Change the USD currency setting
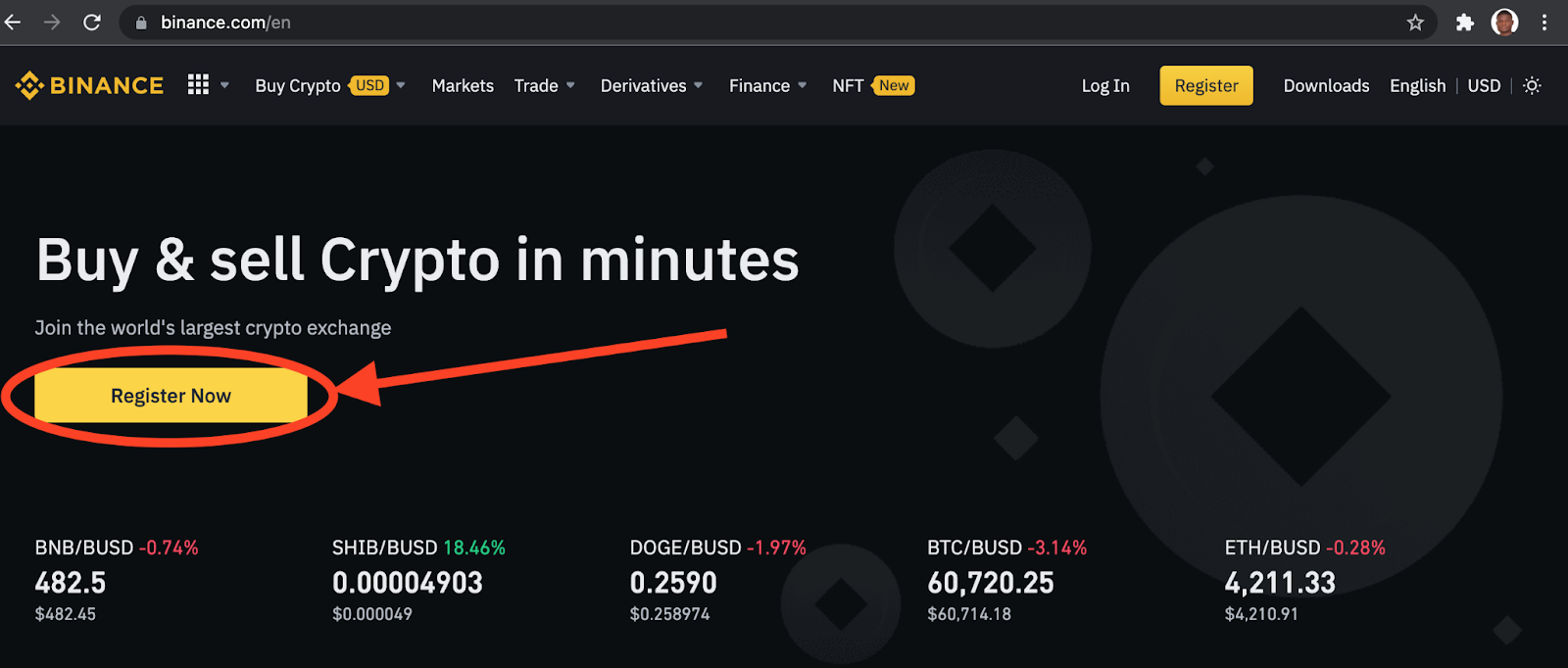 pos(1484,86)
